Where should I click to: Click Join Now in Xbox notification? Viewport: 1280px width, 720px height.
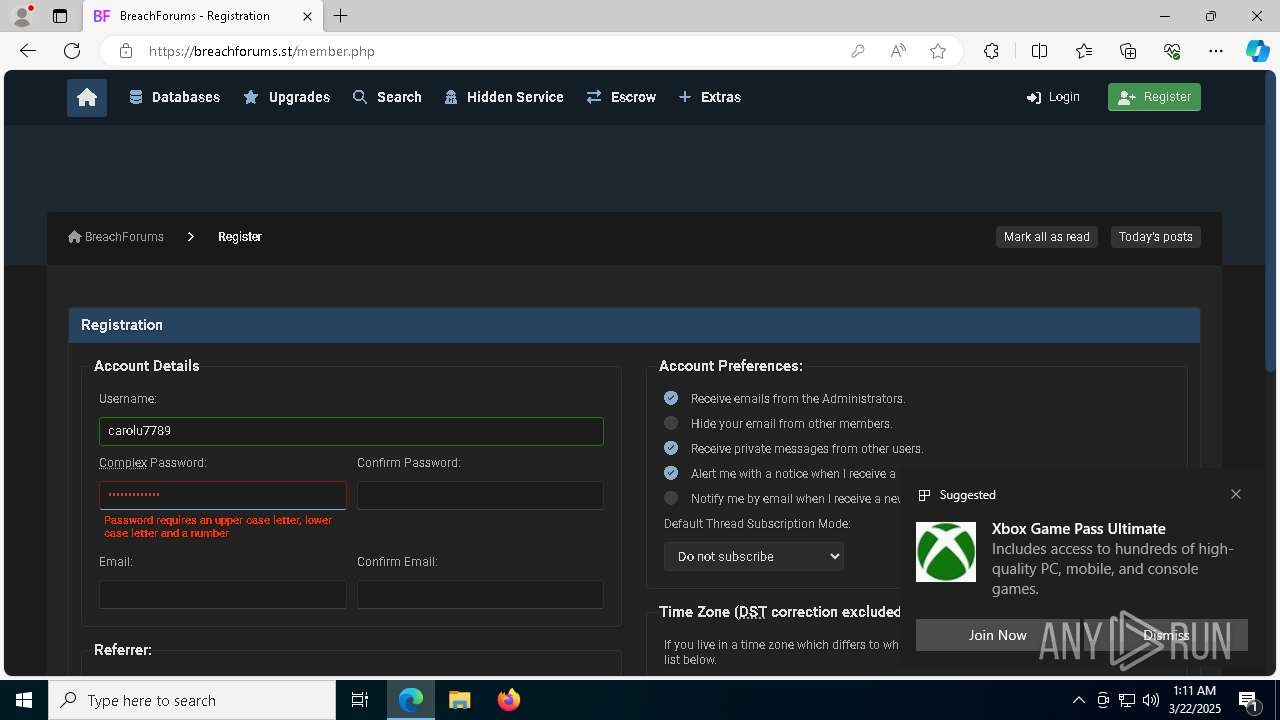997,635
